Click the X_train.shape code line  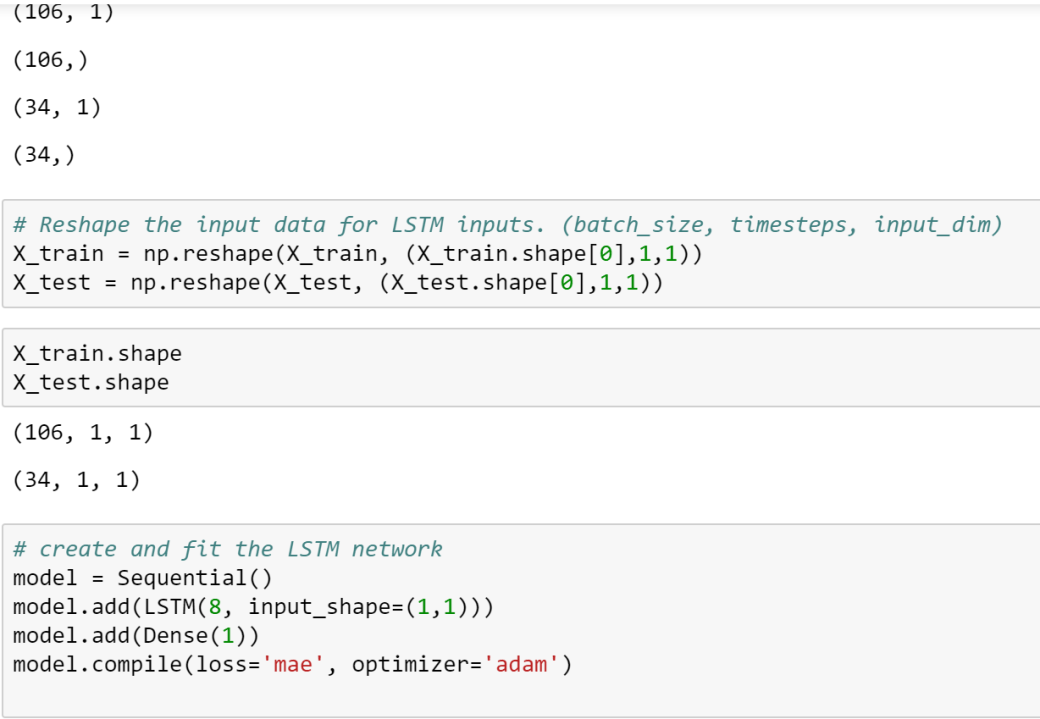(x=97, y=354)
